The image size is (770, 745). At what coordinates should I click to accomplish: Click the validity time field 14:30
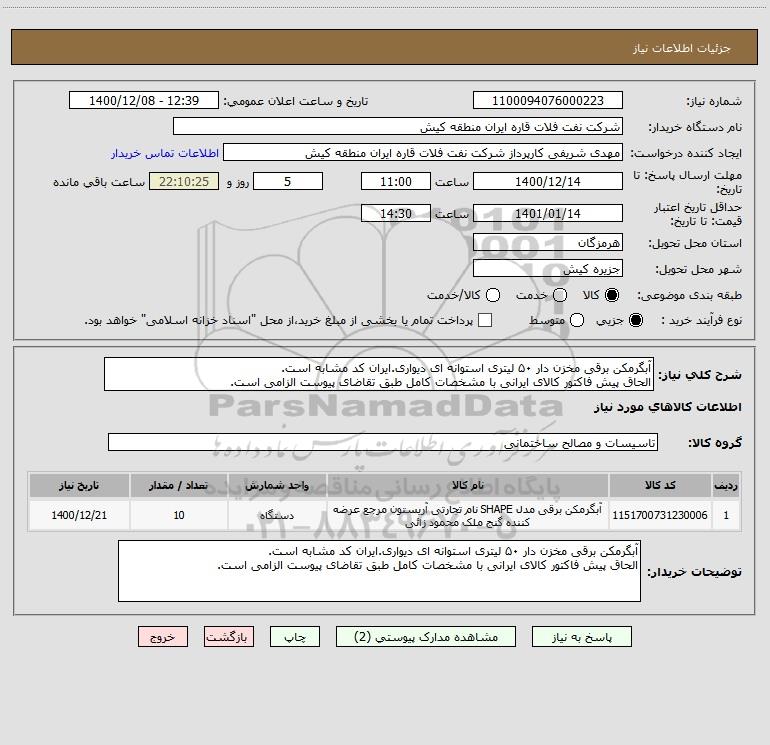pyautogui.click(x=396, y=213)
